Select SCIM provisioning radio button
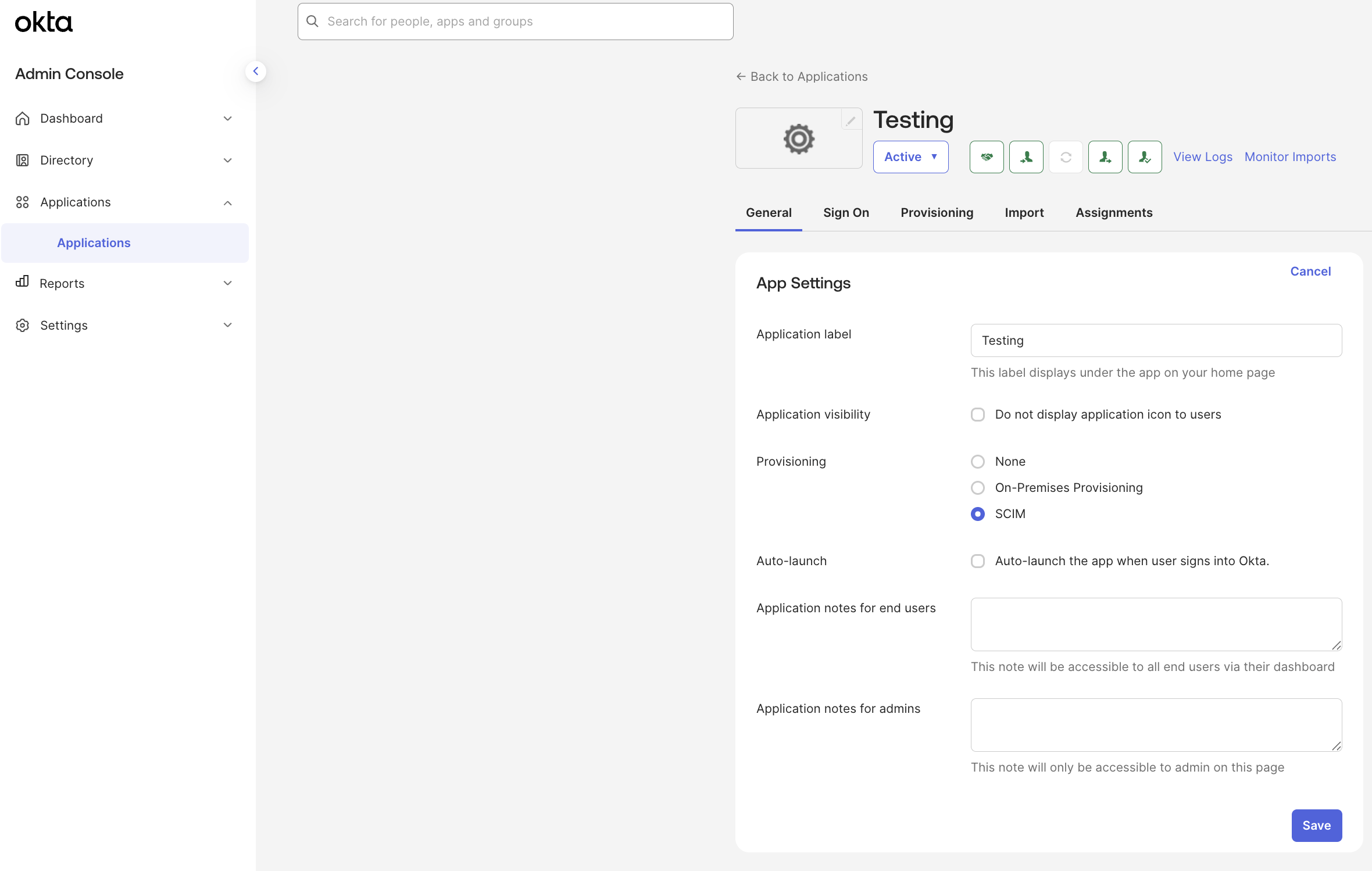Viewport: 1372px width, 871px height. coord(978,514)
